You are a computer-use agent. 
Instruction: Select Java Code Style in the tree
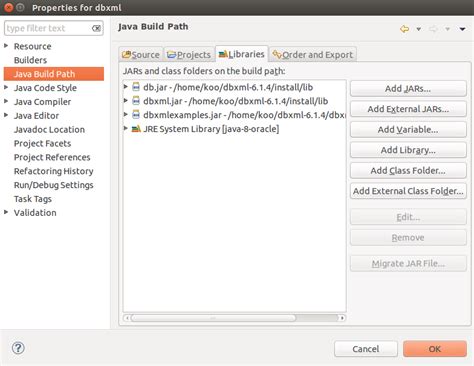pyautogui.click(x=45, y=88)
